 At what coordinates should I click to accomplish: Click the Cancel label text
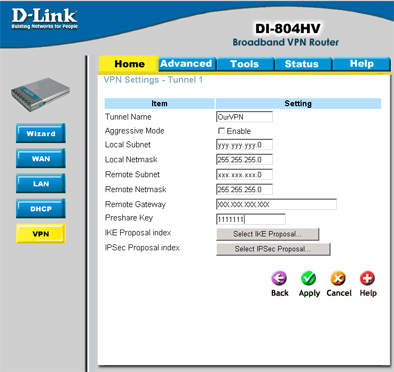point(339,293)
